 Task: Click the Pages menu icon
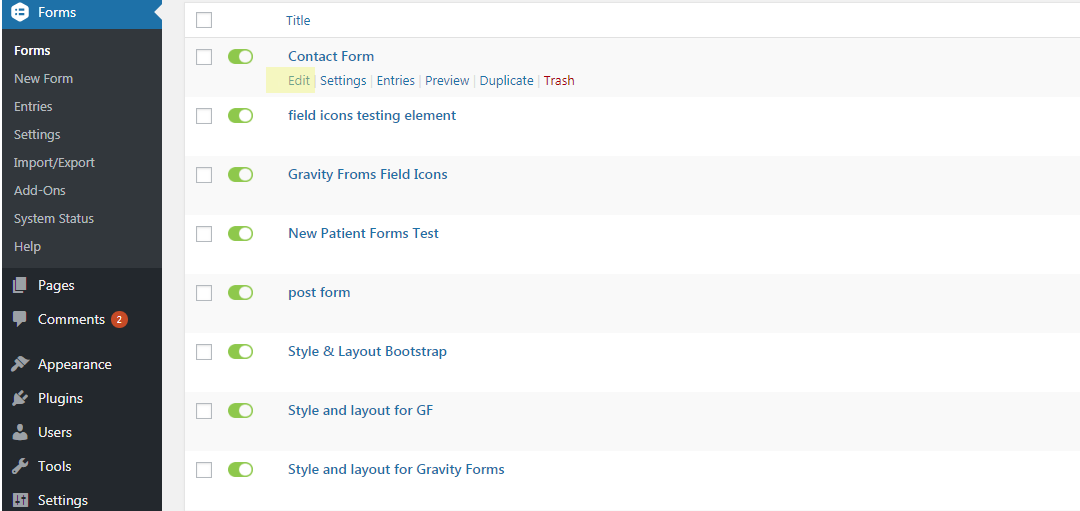(19, 286)
